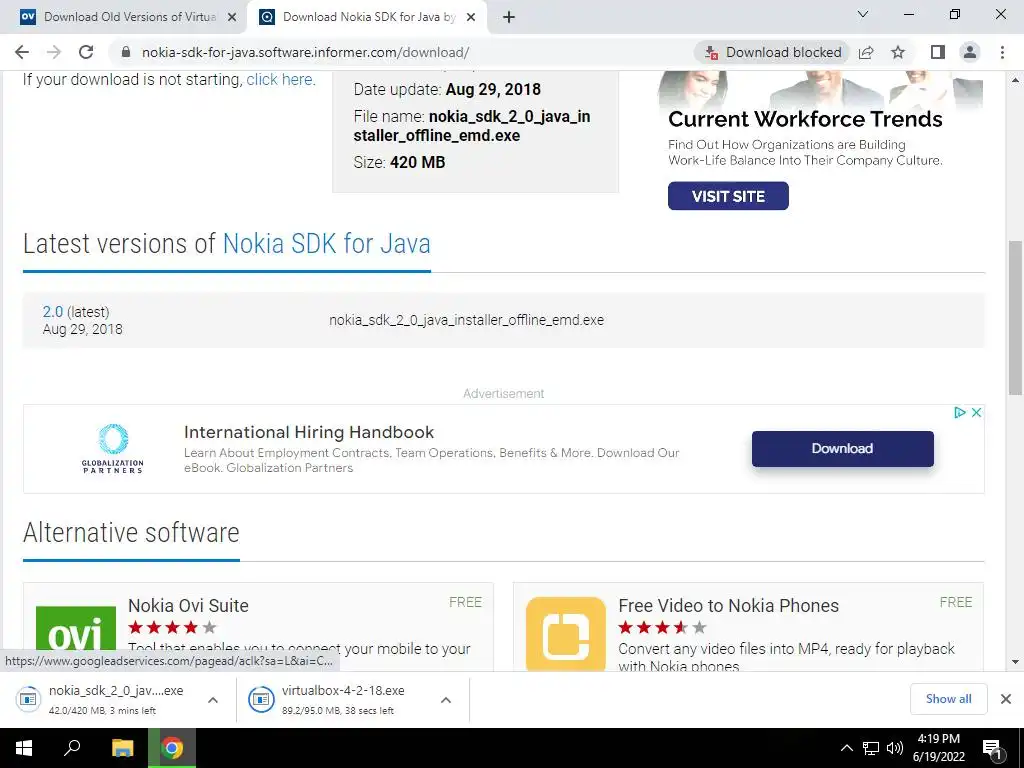Screen dimensions: 1024x768
Task: Click the AdChoices triangle icon
Action: [x=959, y=412]
